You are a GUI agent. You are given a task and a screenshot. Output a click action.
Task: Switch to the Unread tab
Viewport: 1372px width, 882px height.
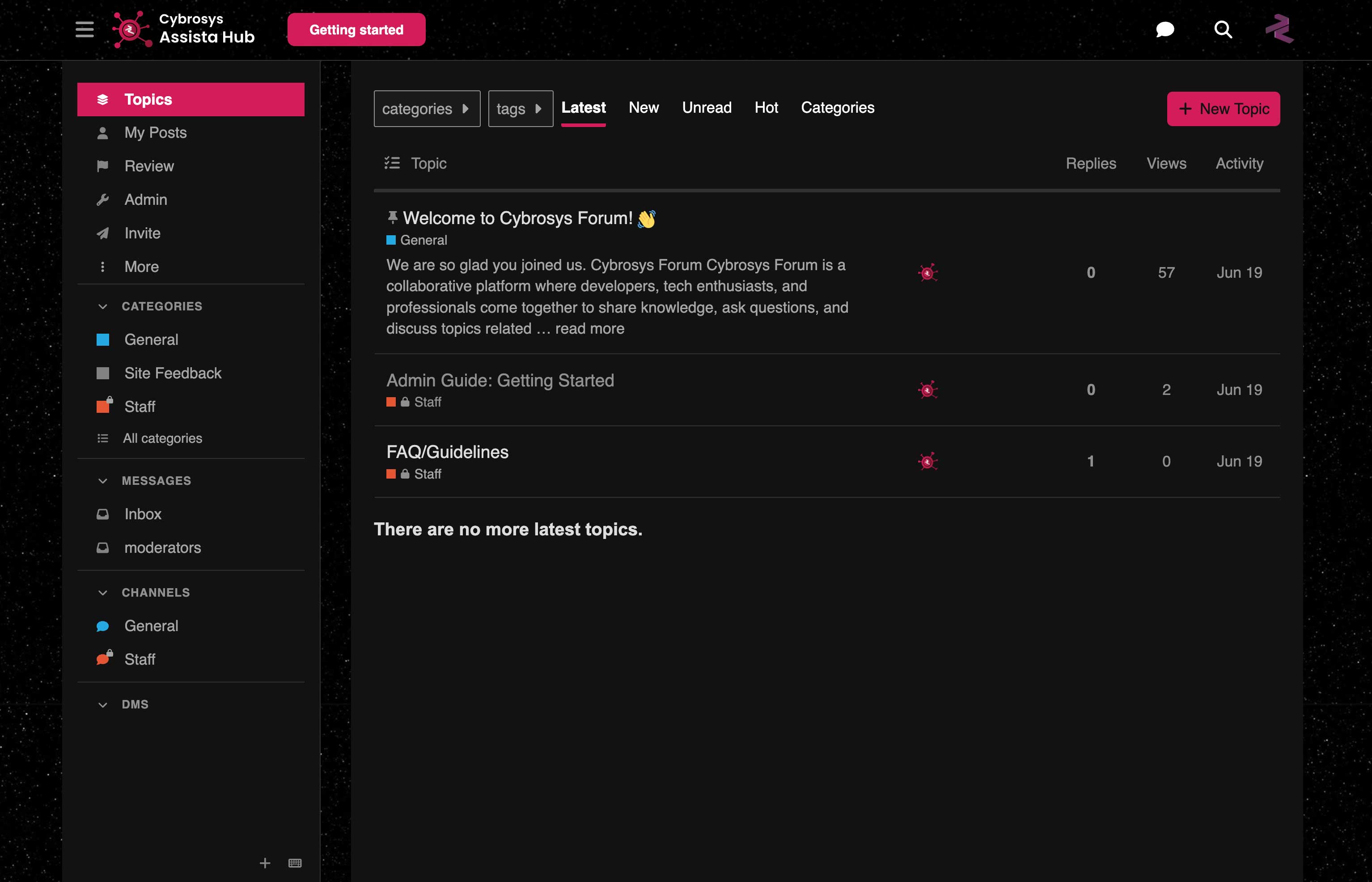click(x=707, y=108)
